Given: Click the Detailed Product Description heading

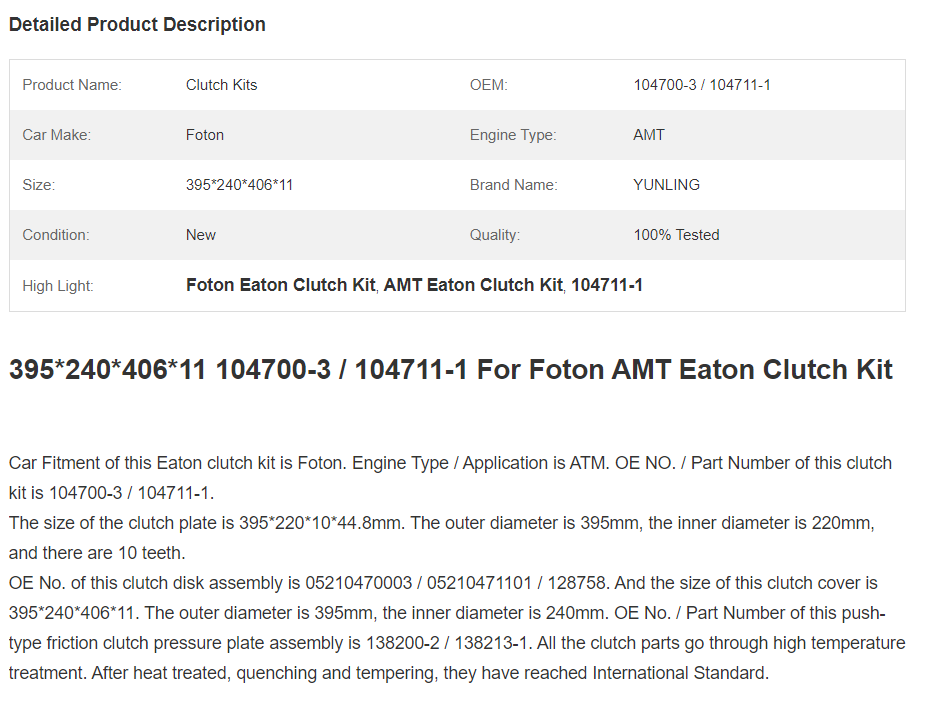Looking at the screenshot, I should tap(137, 25).
